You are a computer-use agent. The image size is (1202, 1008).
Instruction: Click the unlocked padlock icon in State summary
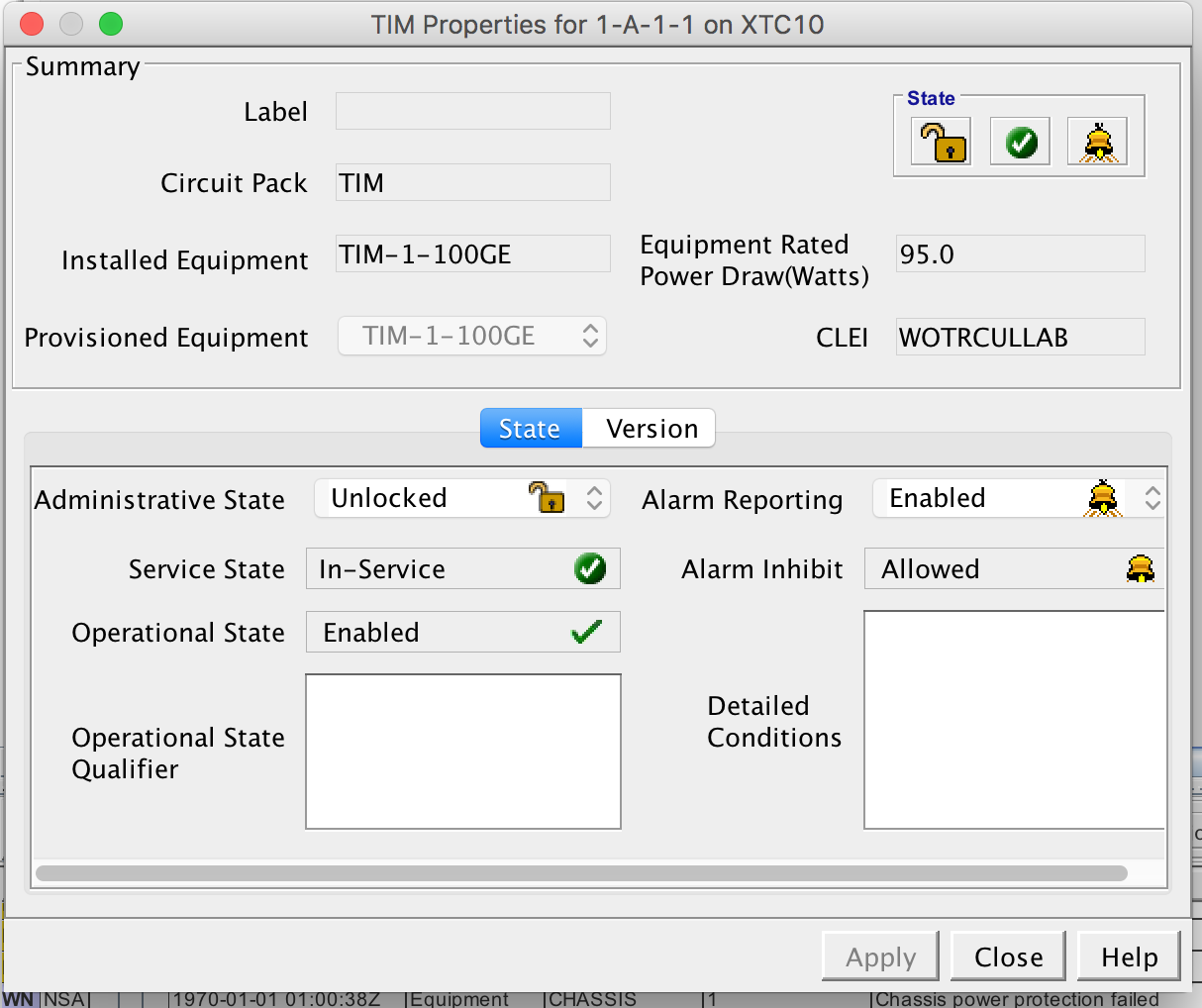pyautogui.click(x=940, y=142)
